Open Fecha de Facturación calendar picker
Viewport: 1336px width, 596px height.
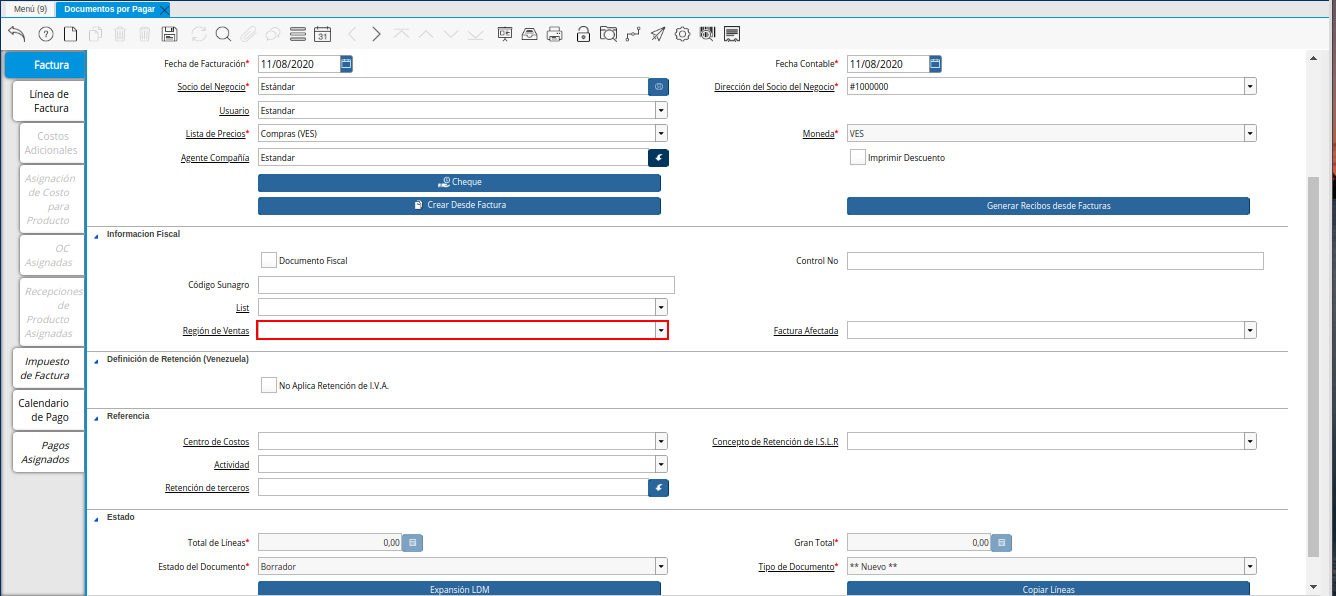pos(346,64)
